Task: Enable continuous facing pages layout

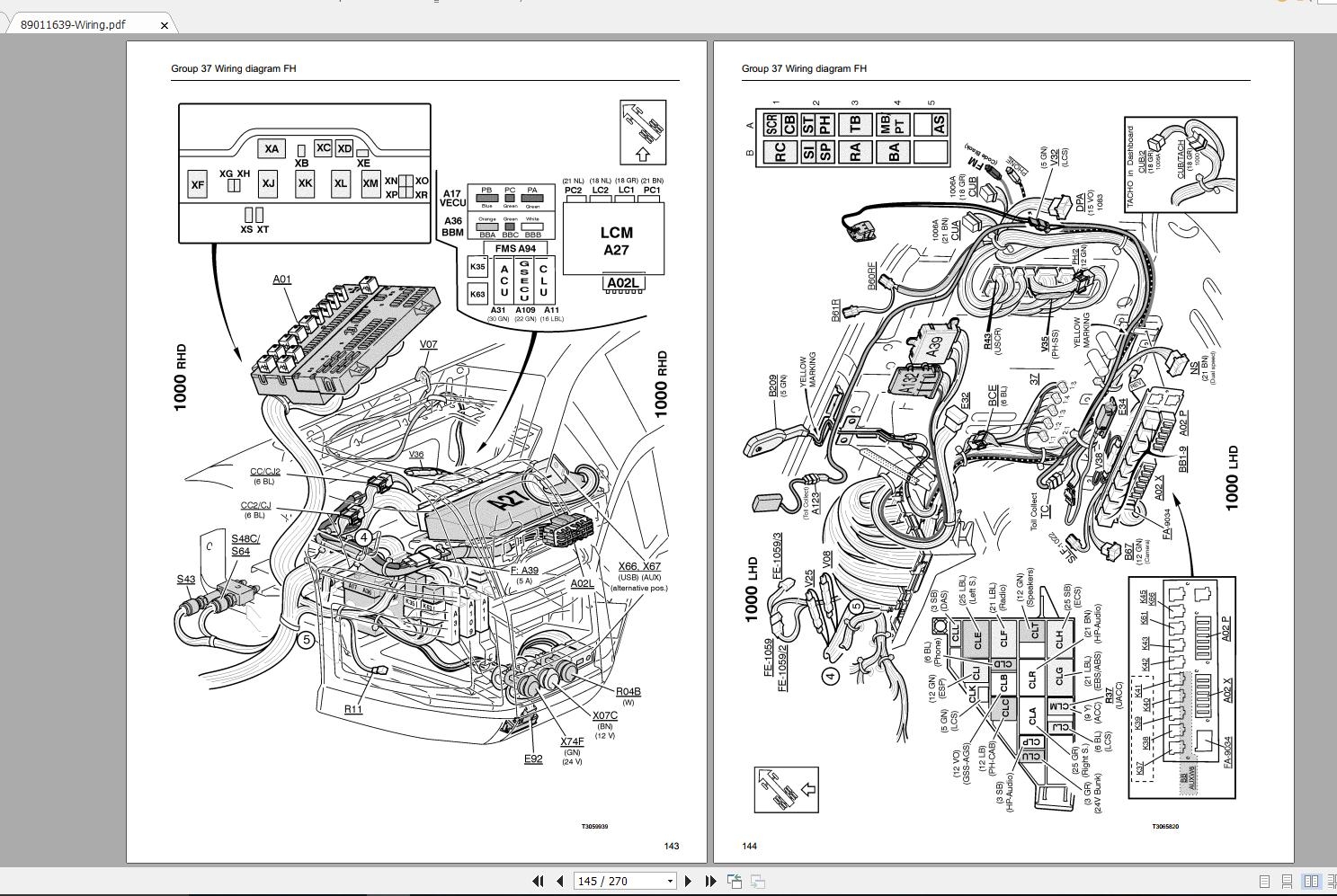Action: [1333, 882]
